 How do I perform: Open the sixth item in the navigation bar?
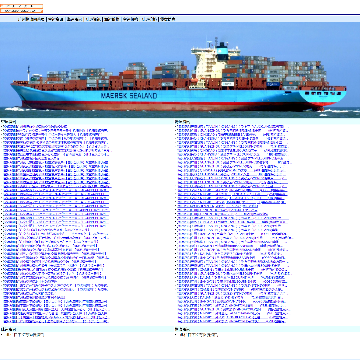pos(130,19)
